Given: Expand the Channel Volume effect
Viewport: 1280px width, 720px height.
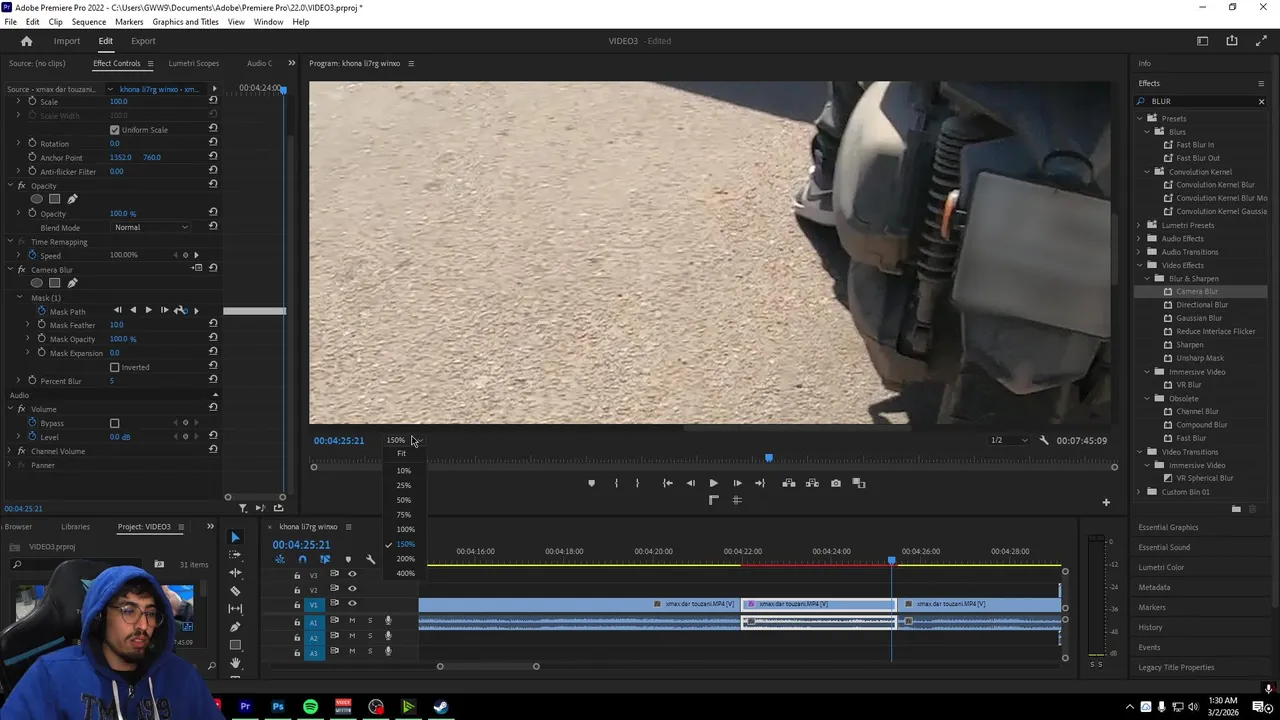Looking at the screenshot, I should point(9,451).
